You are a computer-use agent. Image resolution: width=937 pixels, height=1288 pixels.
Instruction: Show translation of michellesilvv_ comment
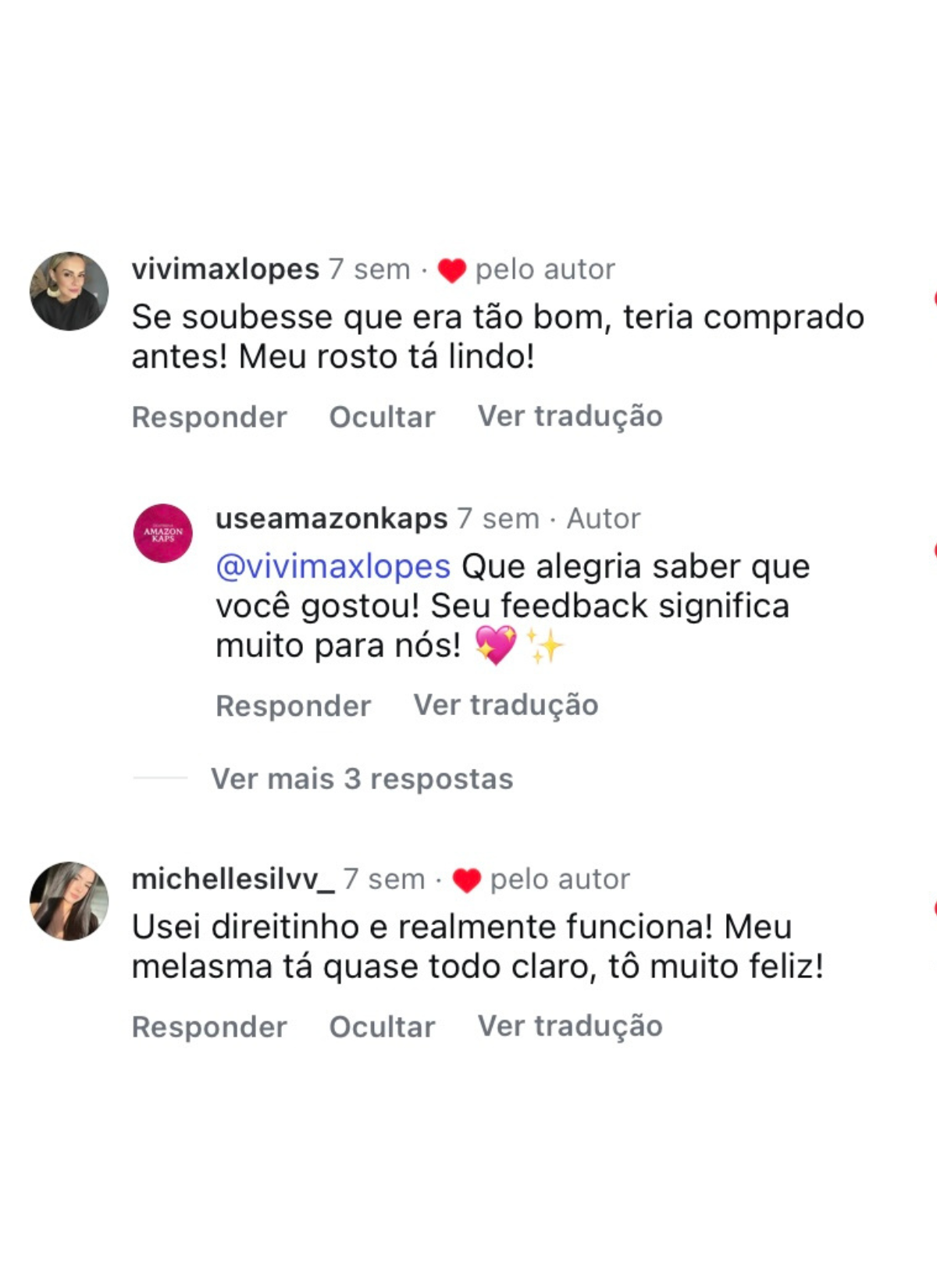pyautogui.click(x=570, y=1026)
